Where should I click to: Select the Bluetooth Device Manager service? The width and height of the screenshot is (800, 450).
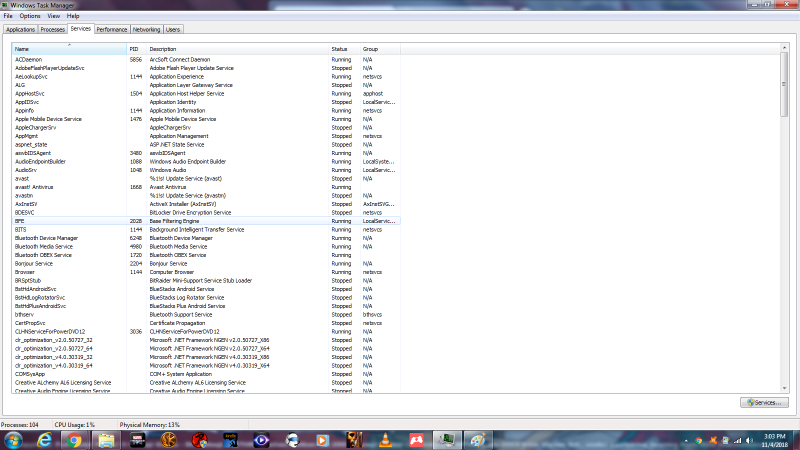(206, 238)
